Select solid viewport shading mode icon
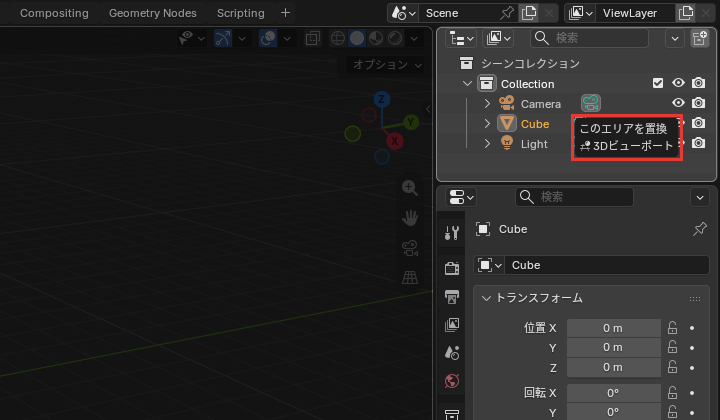This screenshot has height=420, width=720. point(357,38)
